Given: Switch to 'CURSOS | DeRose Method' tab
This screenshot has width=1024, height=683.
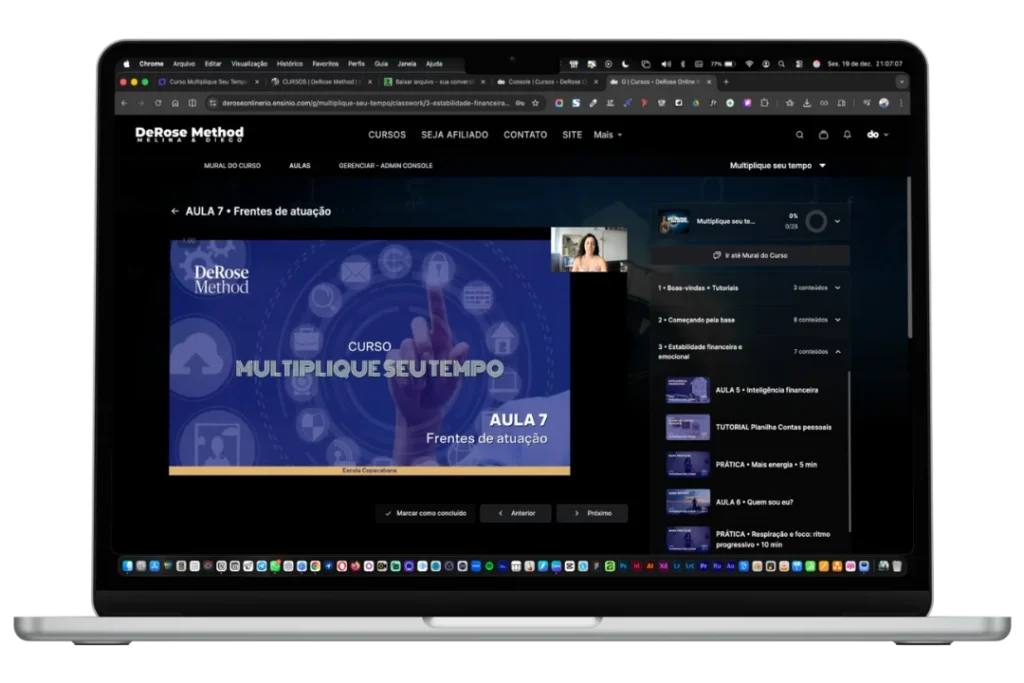Looking at the screenshot, I should 320,82.
